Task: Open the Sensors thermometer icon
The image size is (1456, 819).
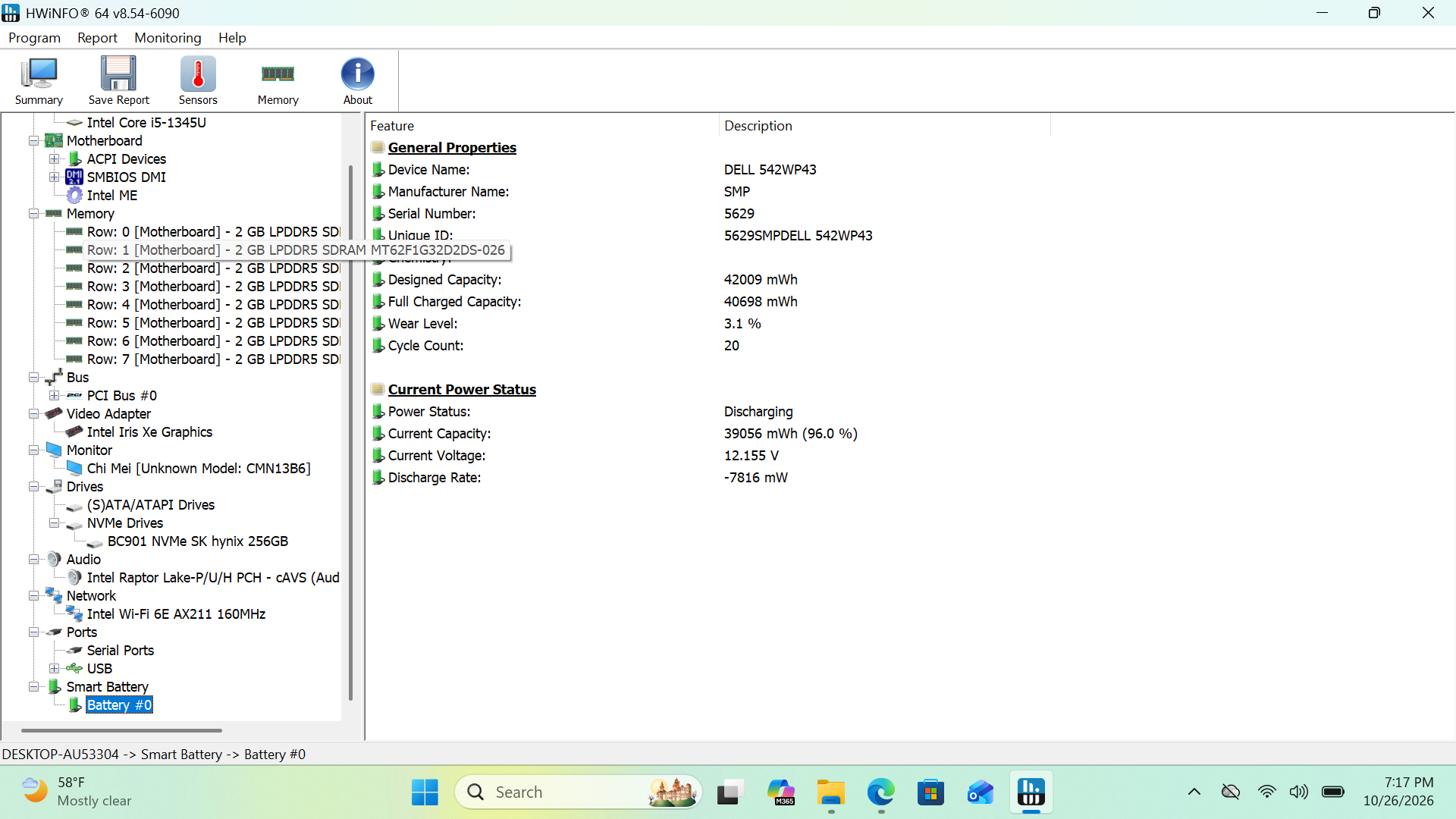Action: coord(198,80)
